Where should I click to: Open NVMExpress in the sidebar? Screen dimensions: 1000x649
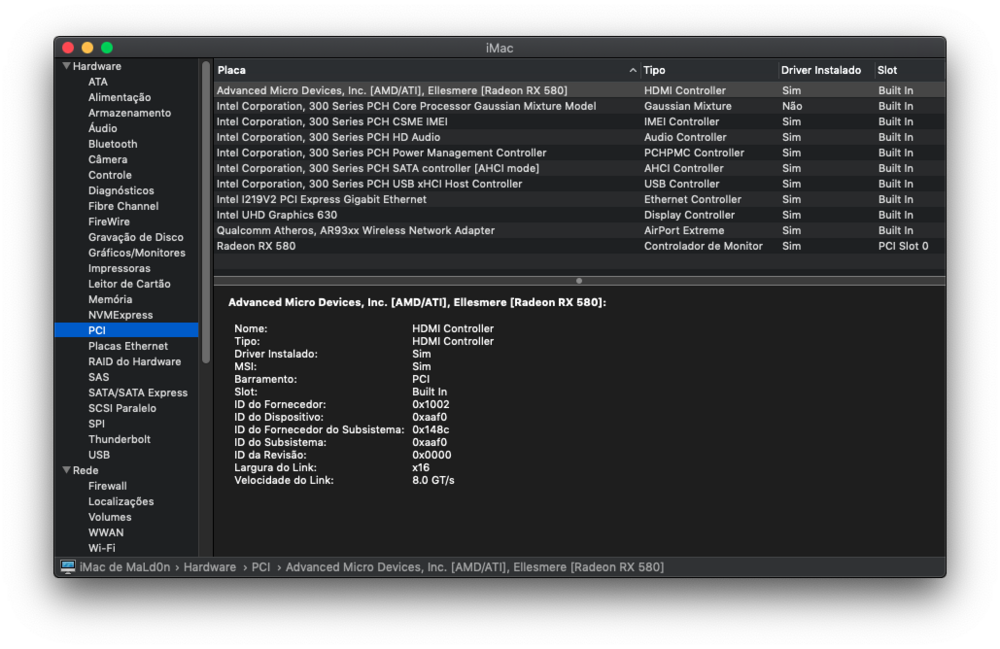coord(120,315)
